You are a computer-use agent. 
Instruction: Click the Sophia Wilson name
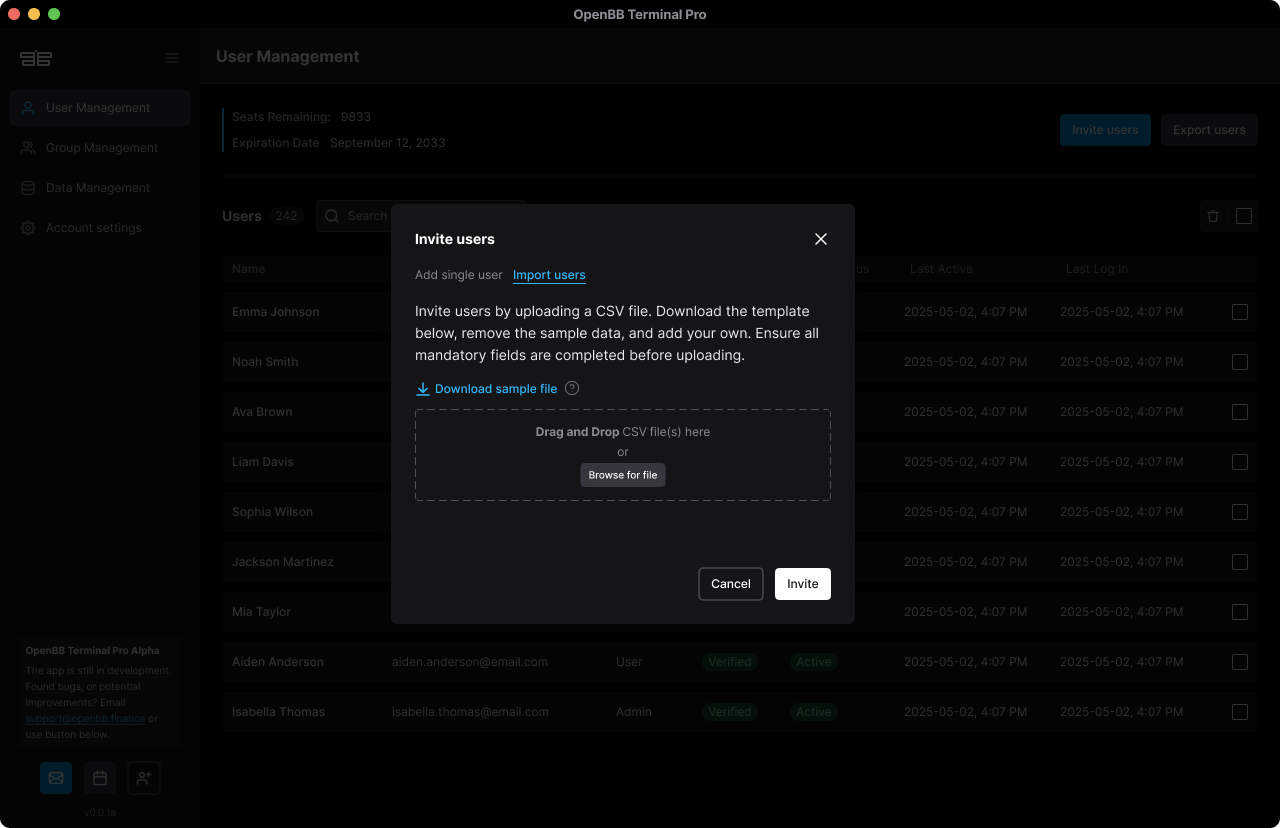pyautogui.click(x=273, y=512)
